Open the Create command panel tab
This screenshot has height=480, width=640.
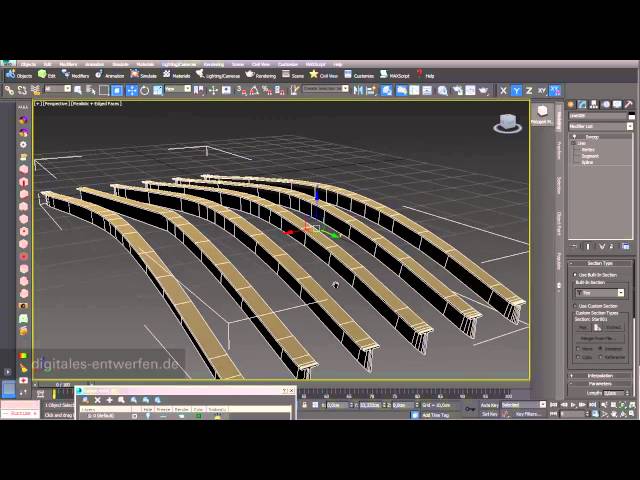(x=571, y=104)
